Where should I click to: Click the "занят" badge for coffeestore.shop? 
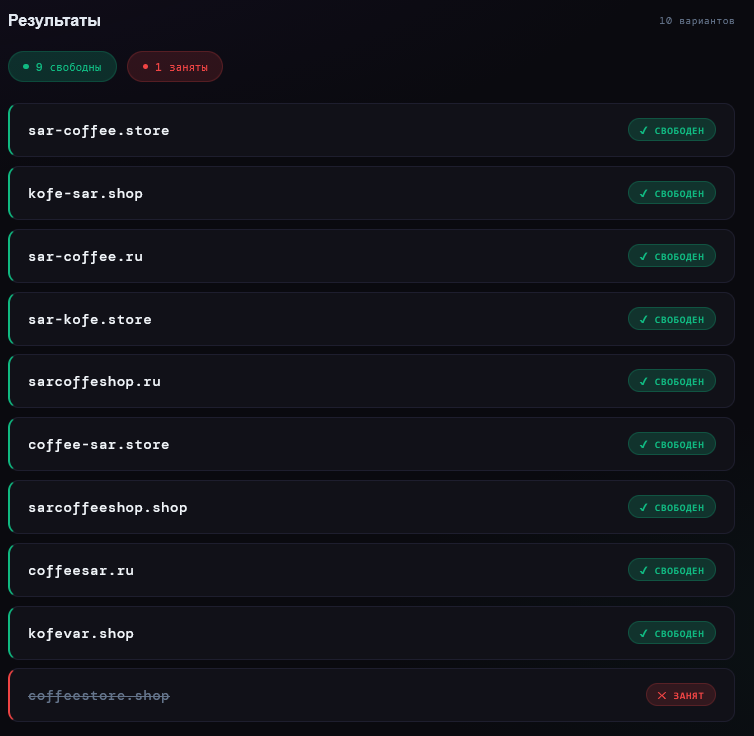(x=681, y=695)
